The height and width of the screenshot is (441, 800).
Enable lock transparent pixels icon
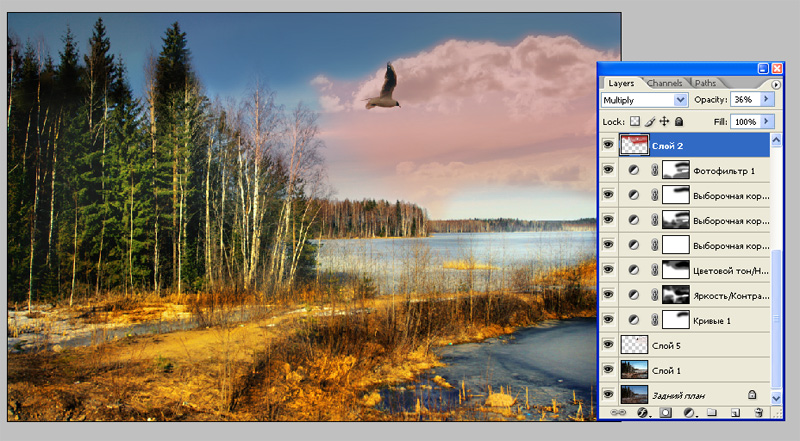tap(635, 121)
